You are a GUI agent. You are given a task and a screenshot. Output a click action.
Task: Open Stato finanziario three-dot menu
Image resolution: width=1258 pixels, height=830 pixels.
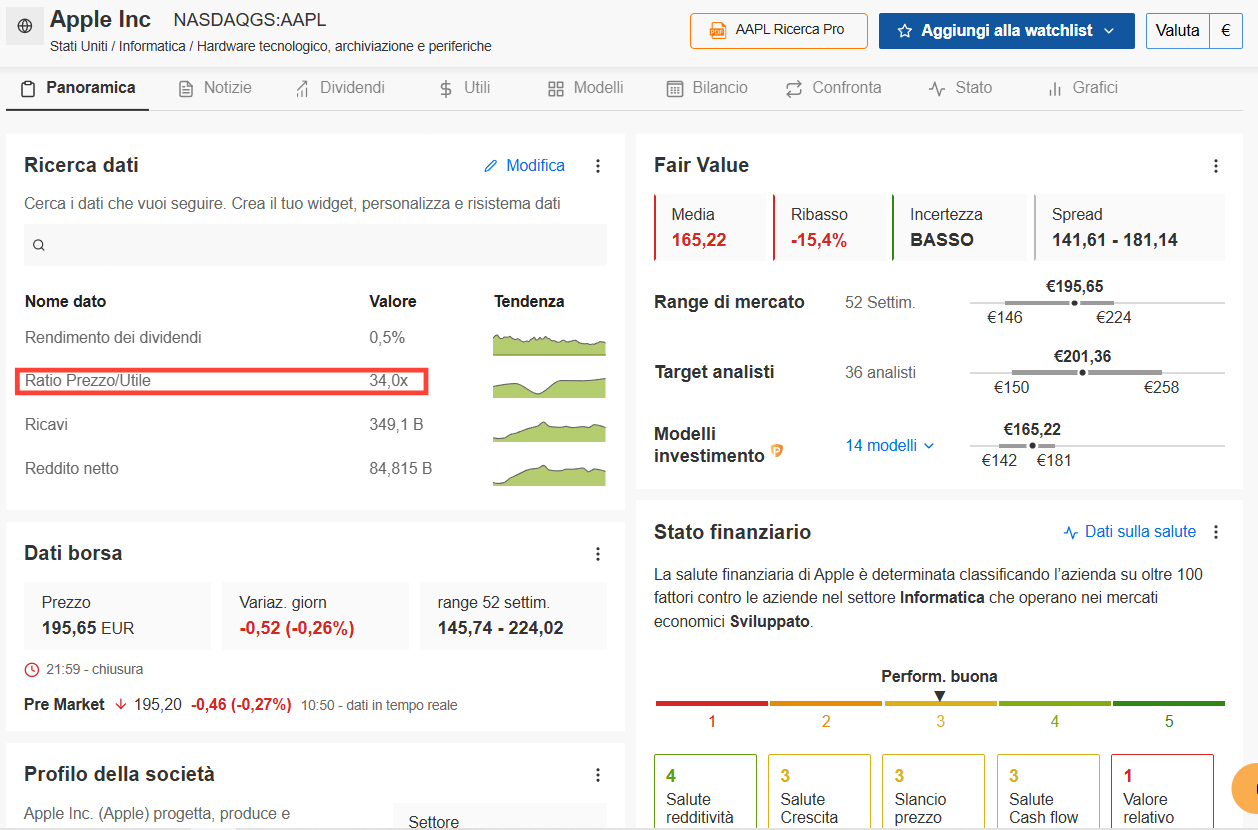1216,532
